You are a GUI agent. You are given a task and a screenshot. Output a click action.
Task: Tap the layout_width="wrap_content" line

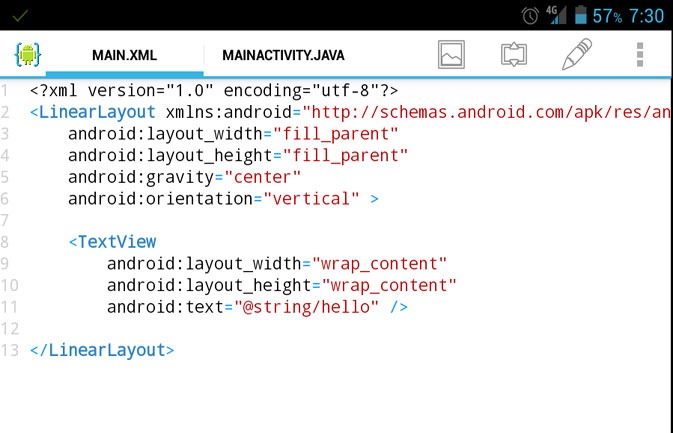click(x=277, y=263)
